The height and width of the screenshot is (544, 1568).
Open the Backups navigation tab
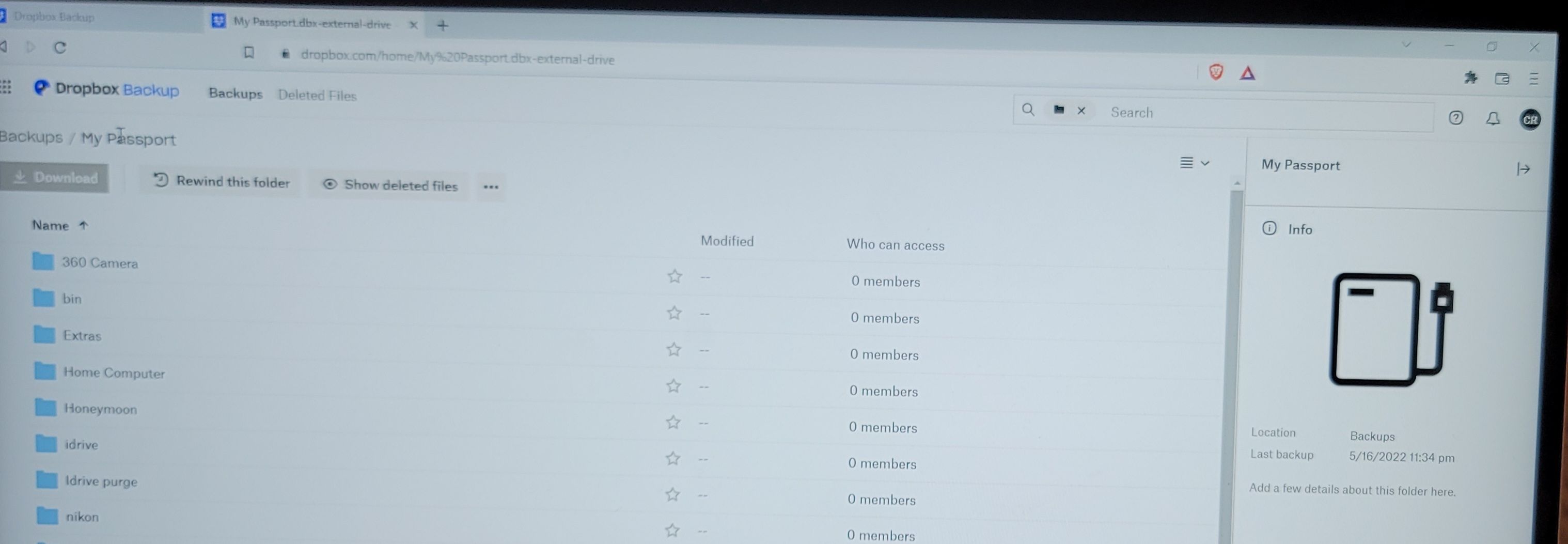pos(236,93)
